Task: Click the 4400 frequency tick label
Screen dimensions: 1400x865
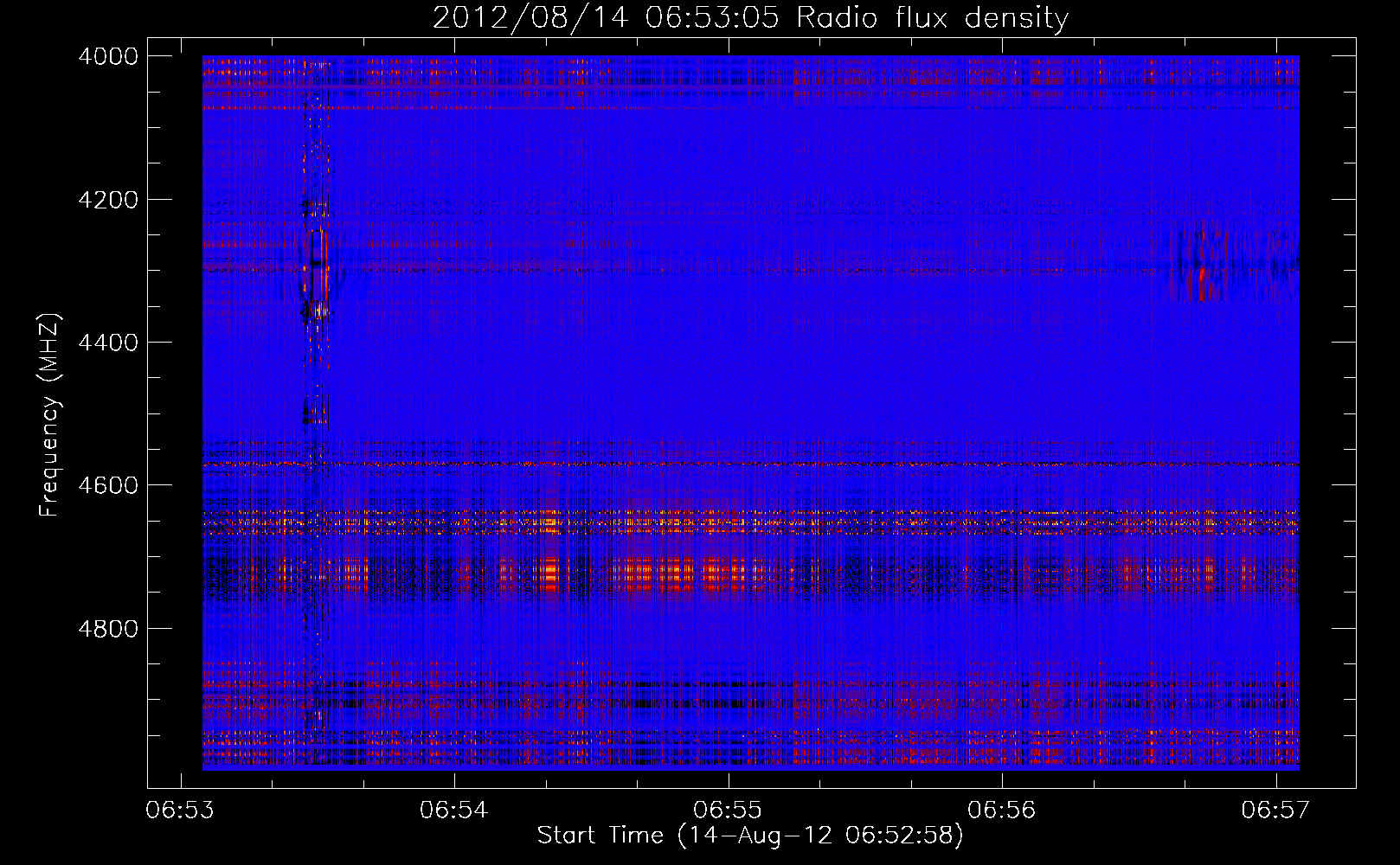Action: 108,343
